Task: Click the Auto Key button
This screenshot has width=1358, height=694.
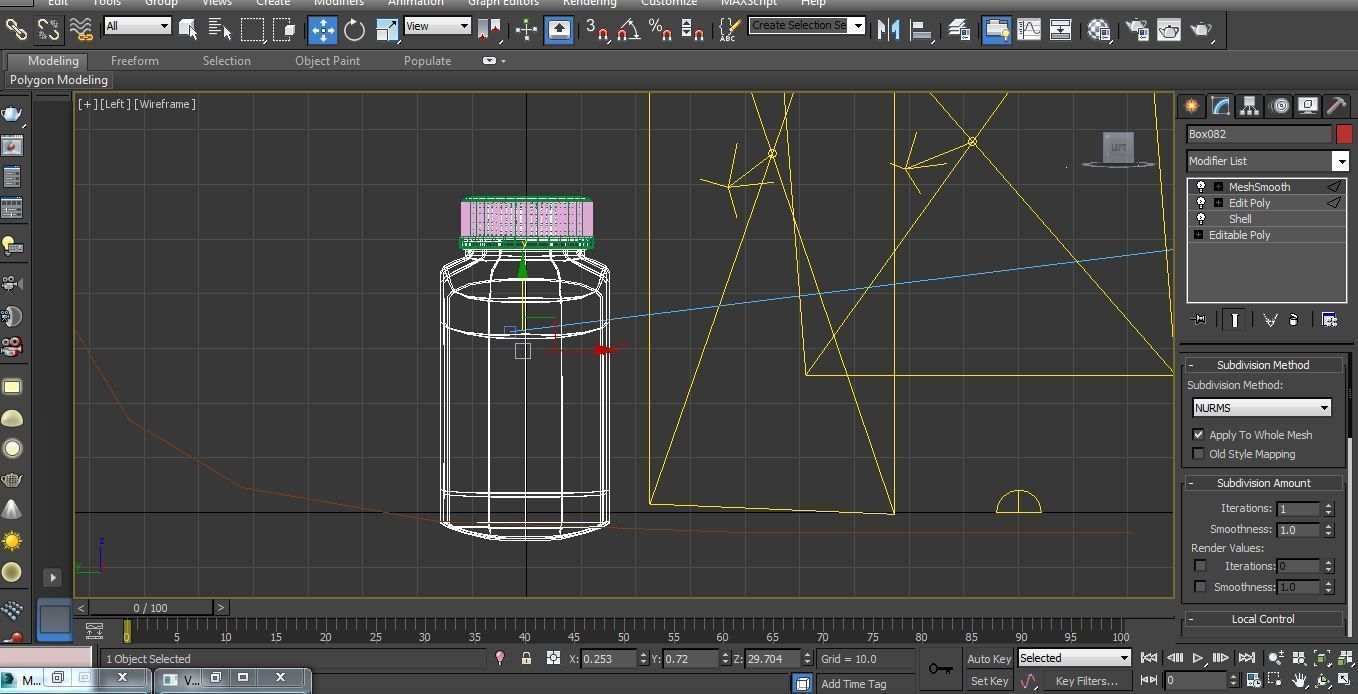Action: (989, 659)
